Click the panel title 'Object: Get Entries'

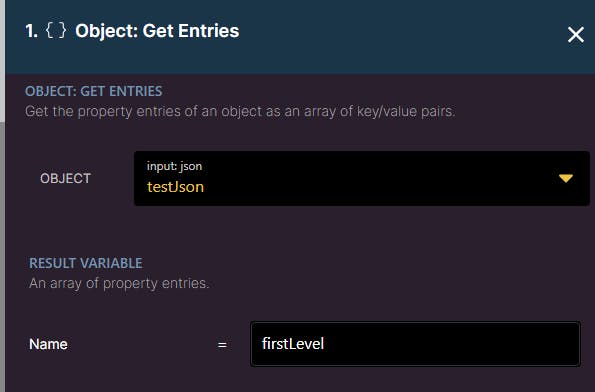click(x=157, y=31)
